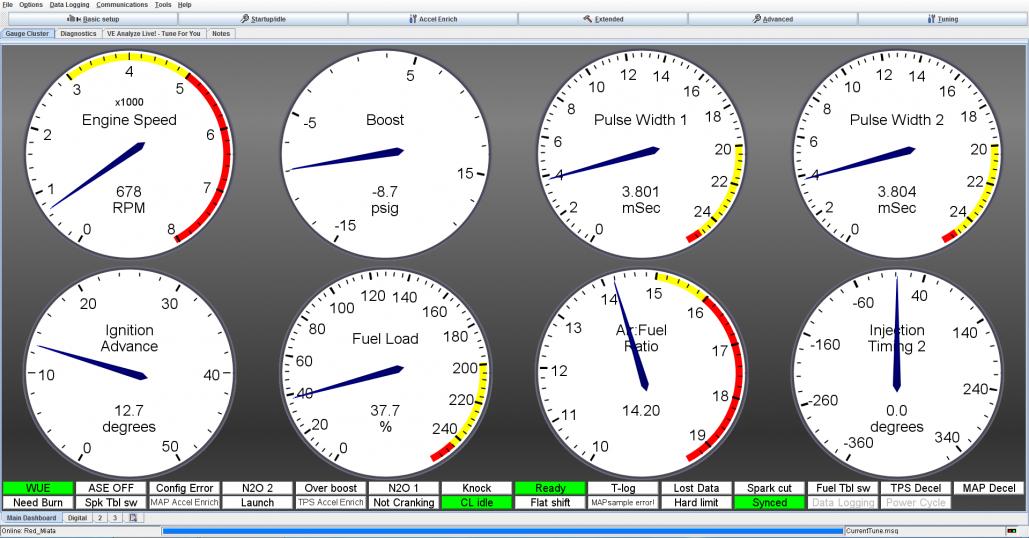
Task: Switch to the Digital dashboard tab
Action: 78,518
